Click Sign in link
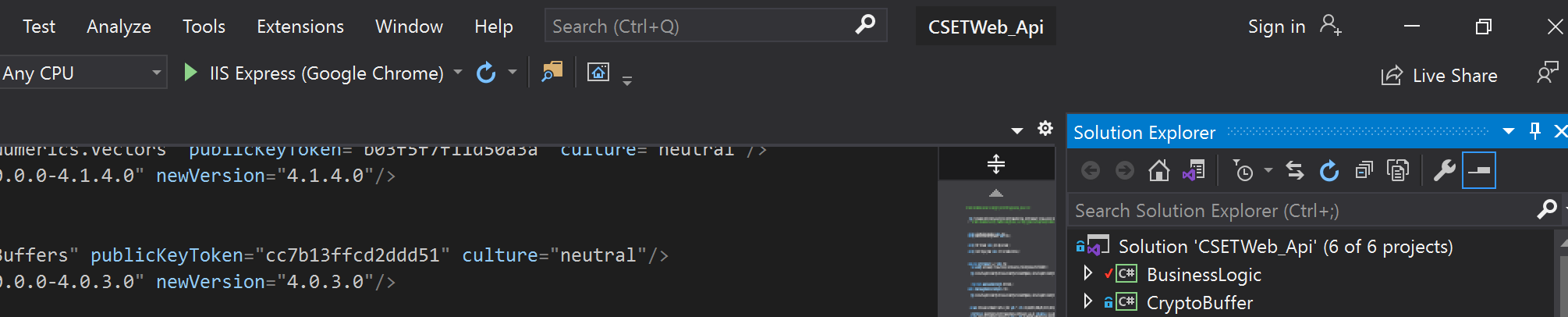The height and width of the screenshot is (317, 1568). (1276, 27)
